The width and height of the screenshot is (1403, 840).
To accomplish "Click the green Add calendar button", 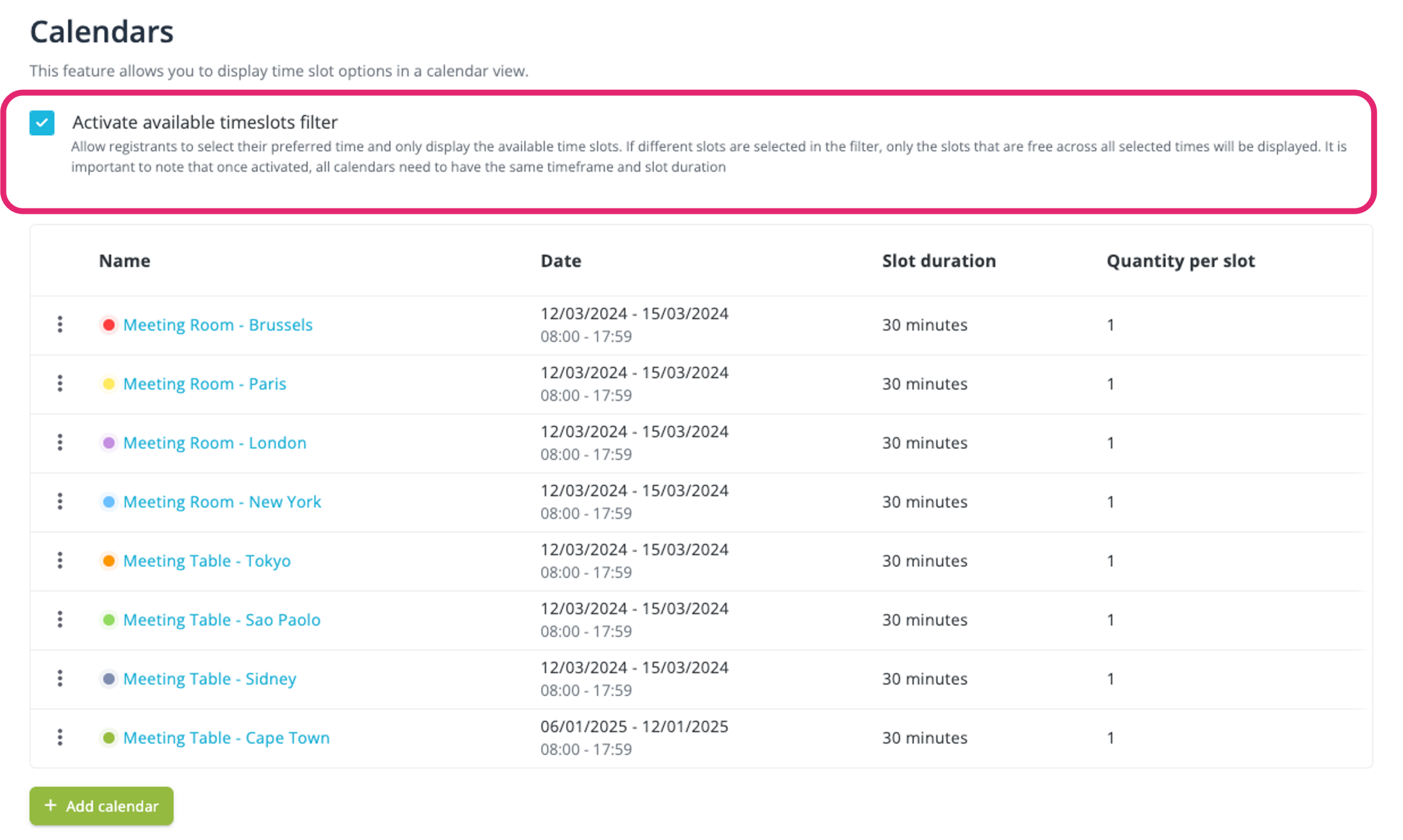I will pos(101,806).
